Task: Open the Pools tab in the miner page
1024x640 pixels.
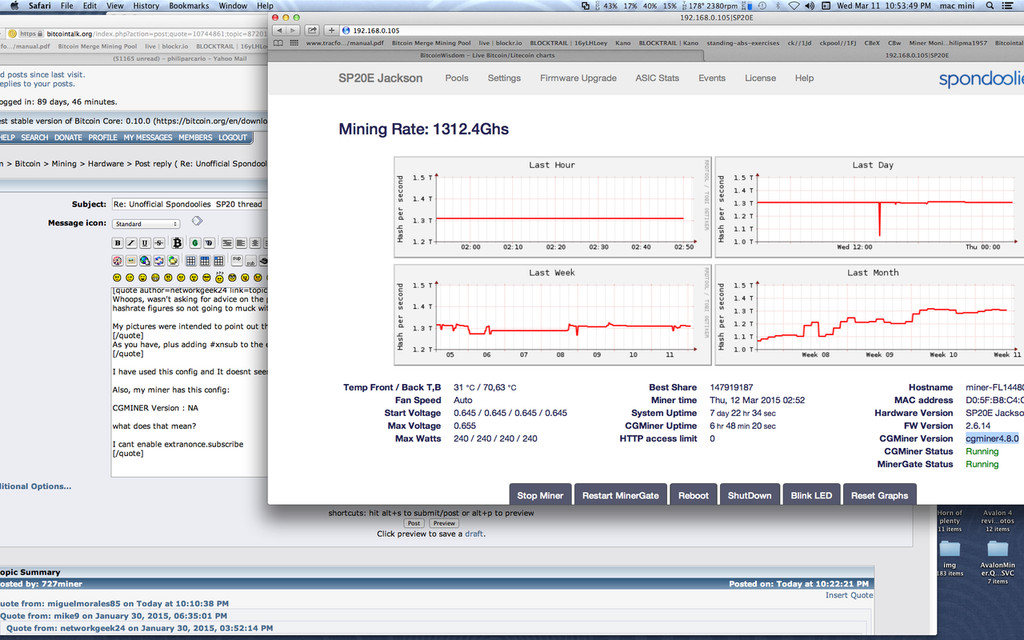Action: coord(456,78)
